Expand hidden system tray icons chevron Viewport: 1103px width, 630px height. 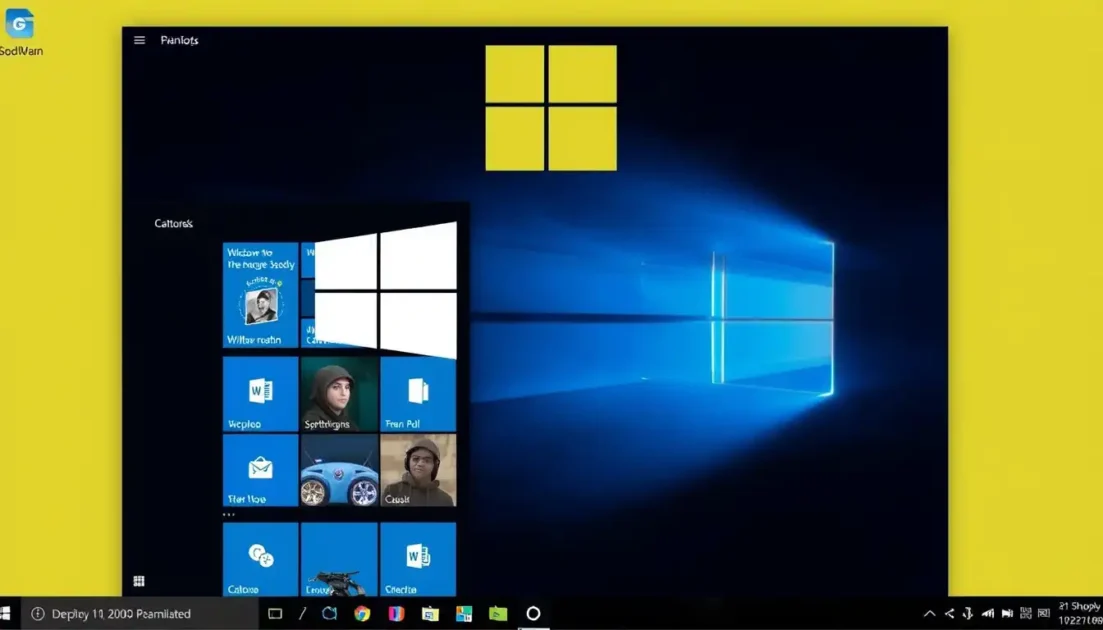929,614
